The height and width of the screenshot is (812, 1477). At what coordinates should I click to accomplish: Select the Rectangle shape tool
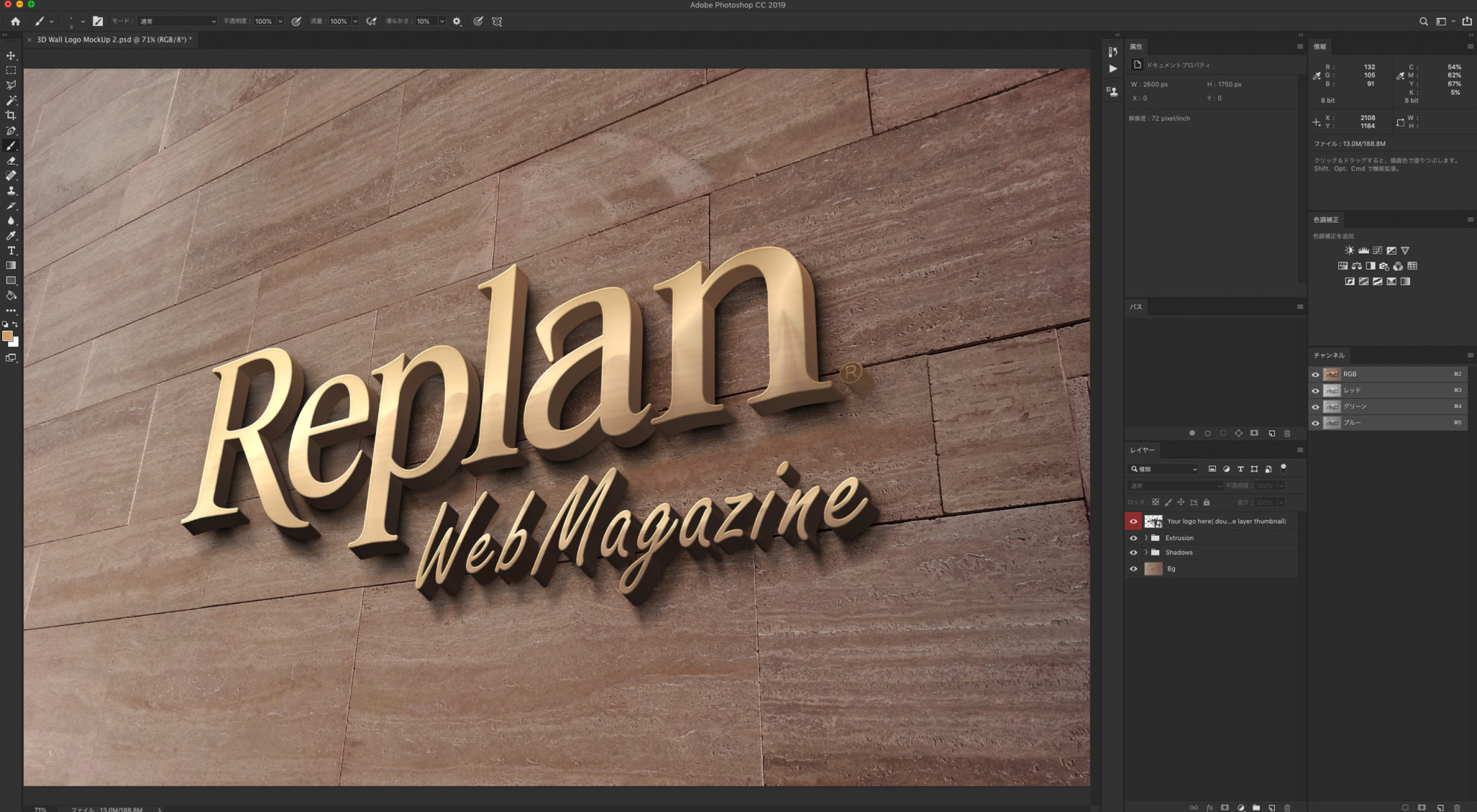[x=11, y=281]
